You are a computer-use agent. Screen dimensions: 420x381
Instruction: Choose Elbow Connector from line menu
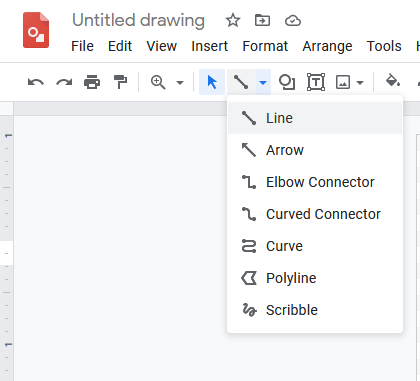[x=315, y=182]
